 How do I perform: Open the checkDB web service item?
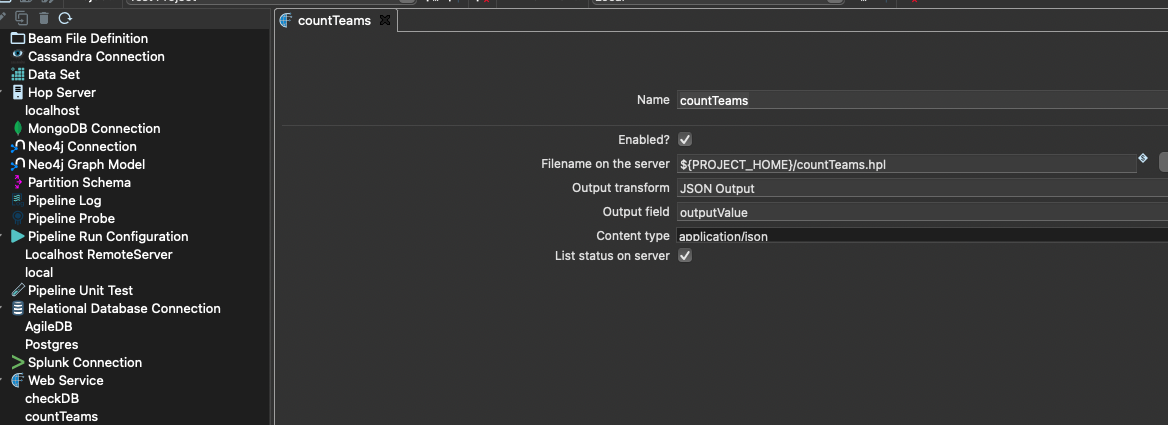pyautogui.click(x=52, y=398)
